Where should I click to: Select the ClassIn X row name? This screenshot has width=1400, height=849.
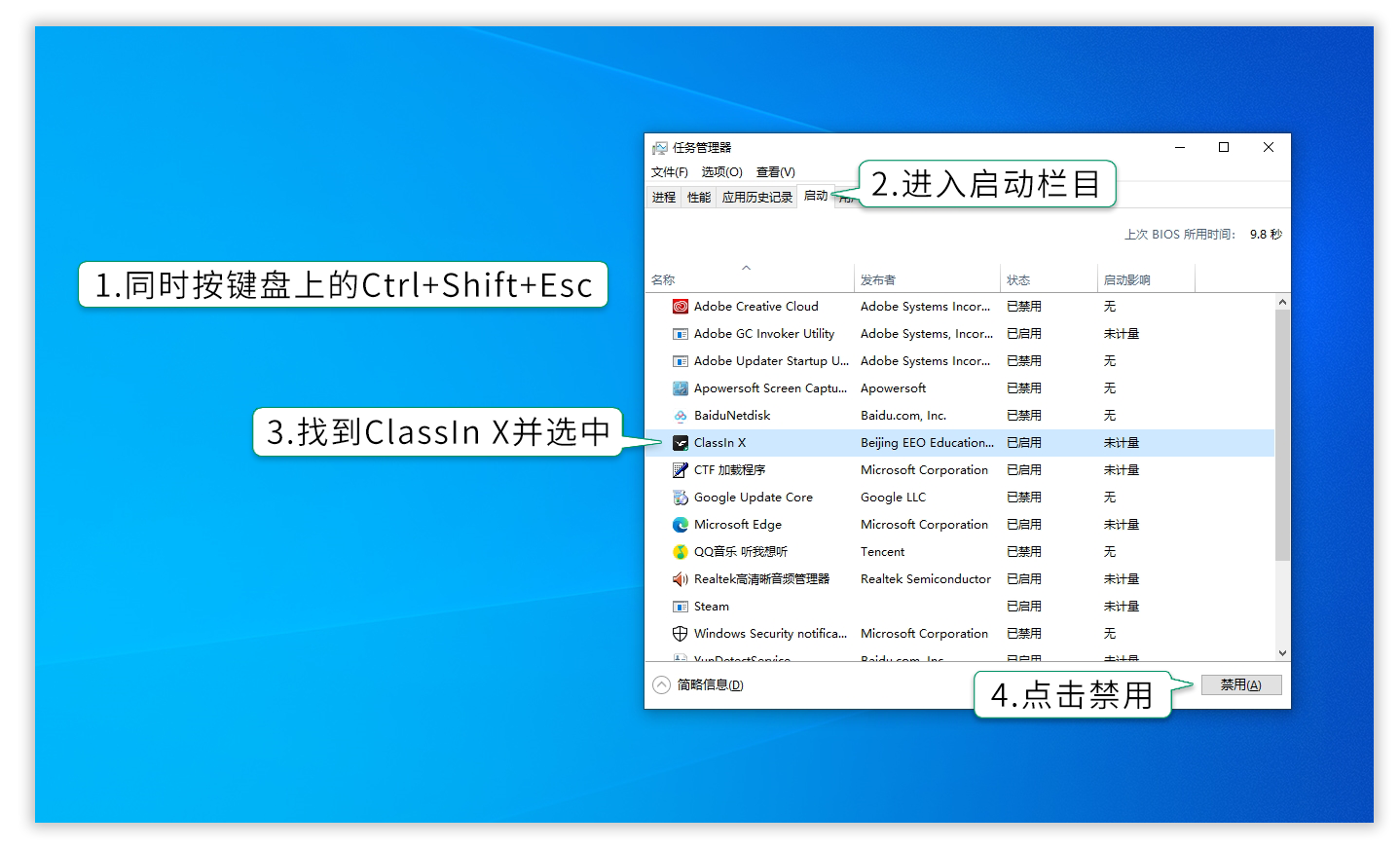click(720, 443)
